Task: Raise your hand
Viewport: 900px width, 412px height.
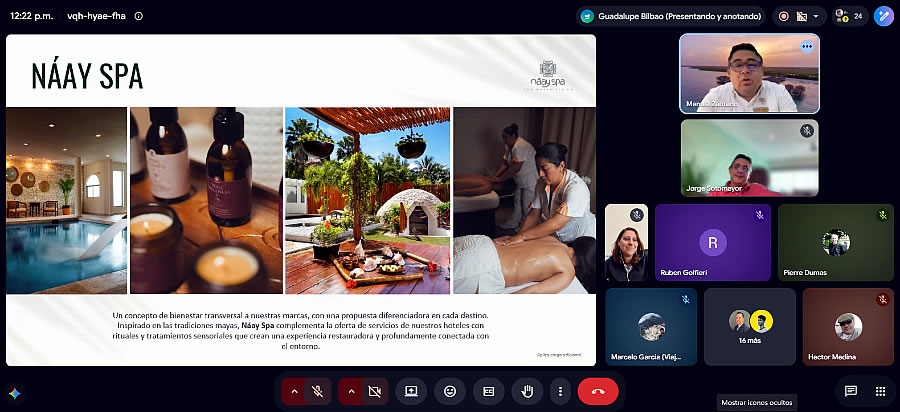Action: tap(527, 391)
